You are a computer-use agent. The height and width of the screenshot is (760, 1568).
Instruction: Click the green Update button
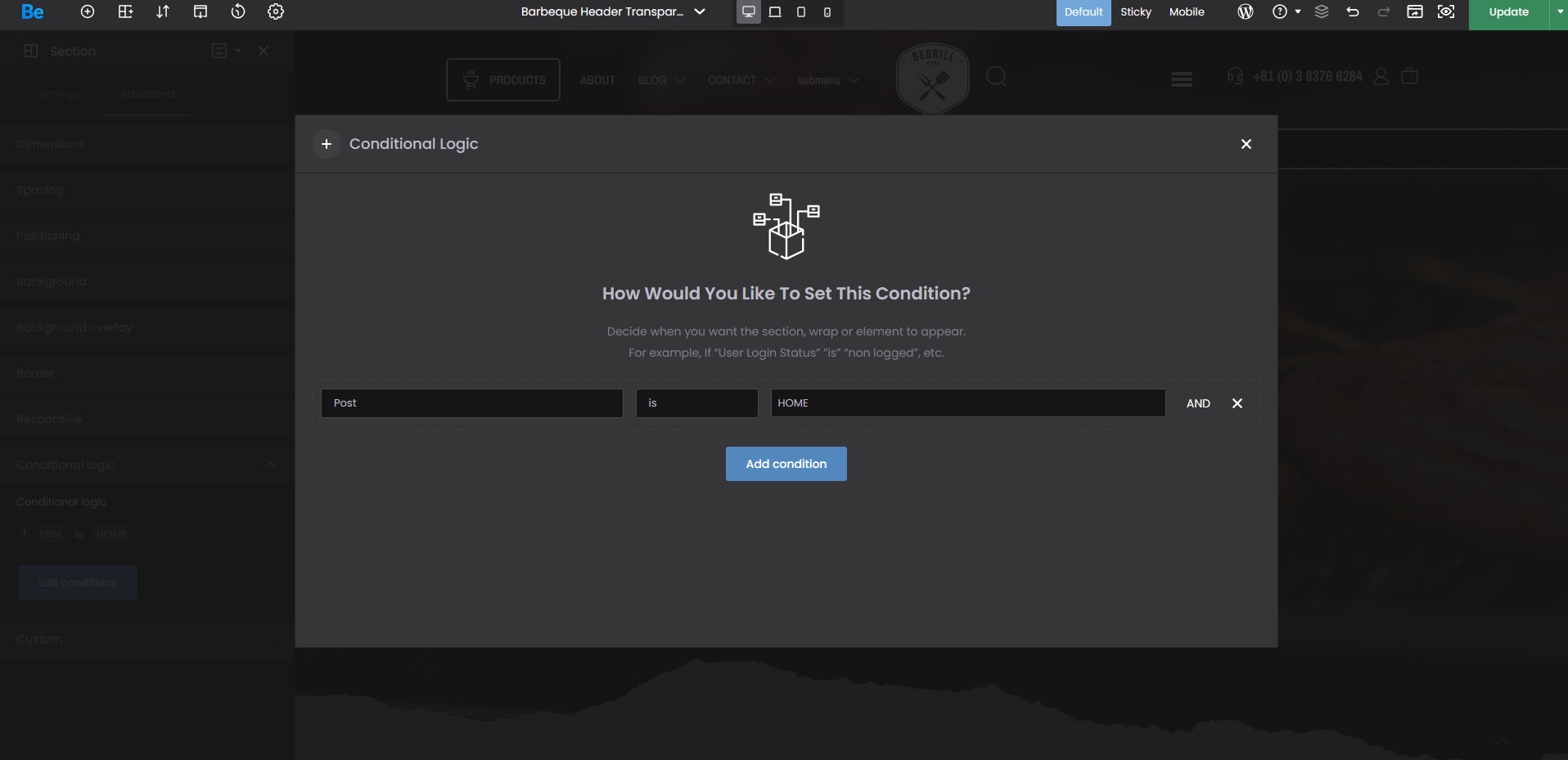click(1508, 12)
